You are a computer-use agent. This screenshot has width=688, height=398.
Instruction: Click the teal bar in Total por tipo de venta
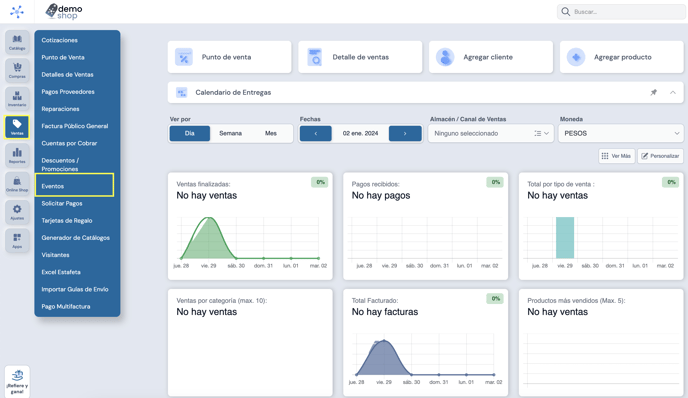(565, 238)
